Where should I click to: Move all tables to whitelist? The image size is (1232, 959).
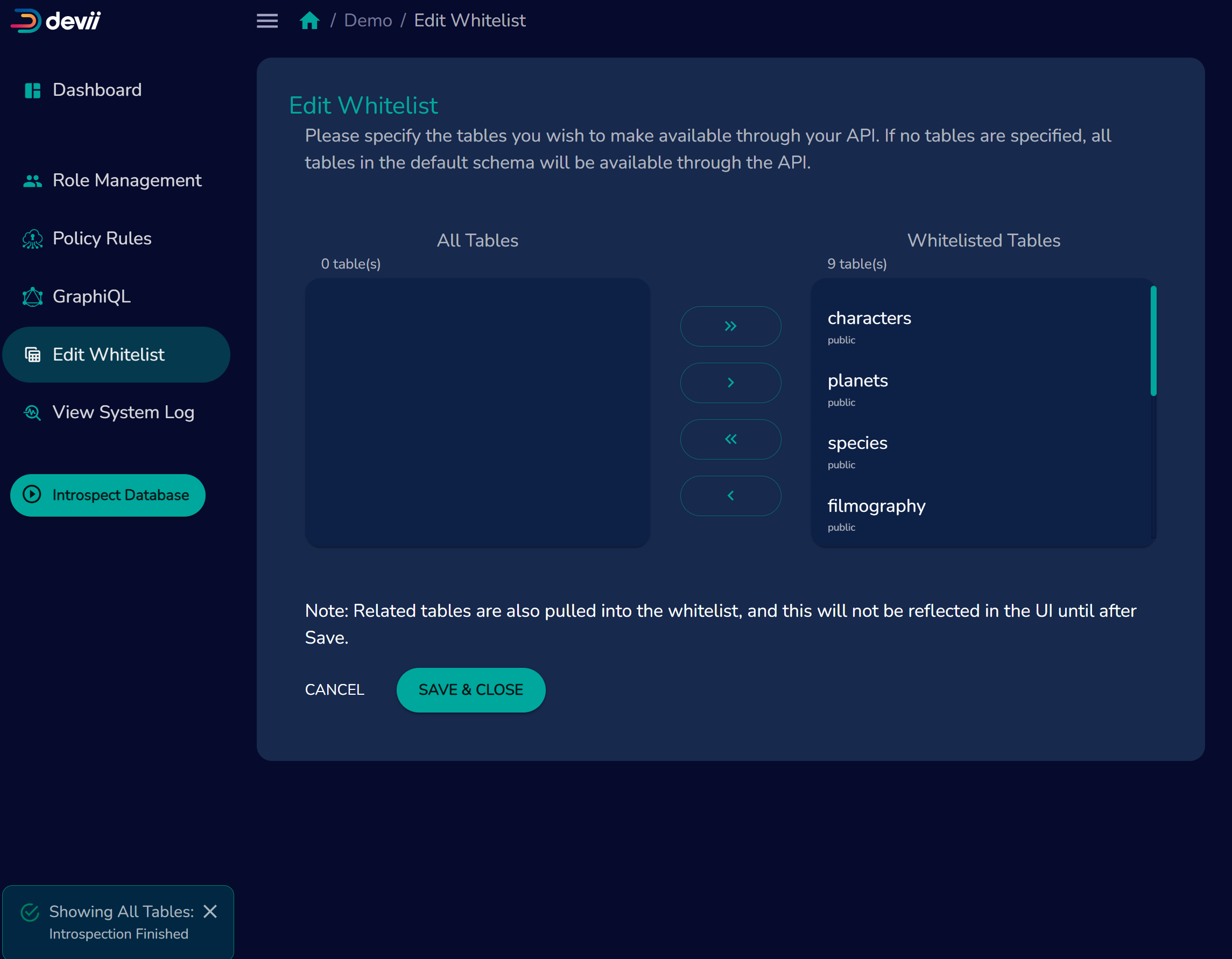730,326
